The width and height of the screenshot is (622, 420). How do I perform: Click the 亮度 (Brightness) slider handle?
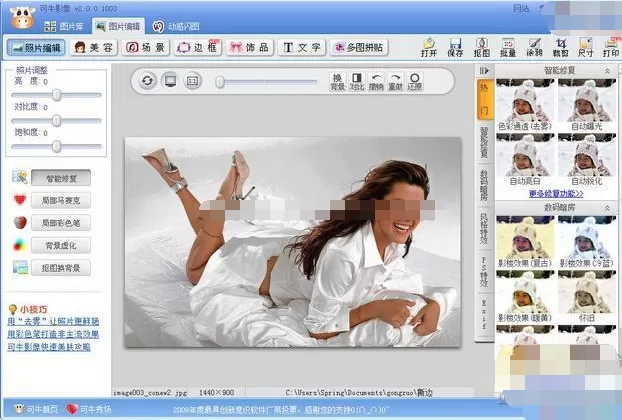coord(57,95)
